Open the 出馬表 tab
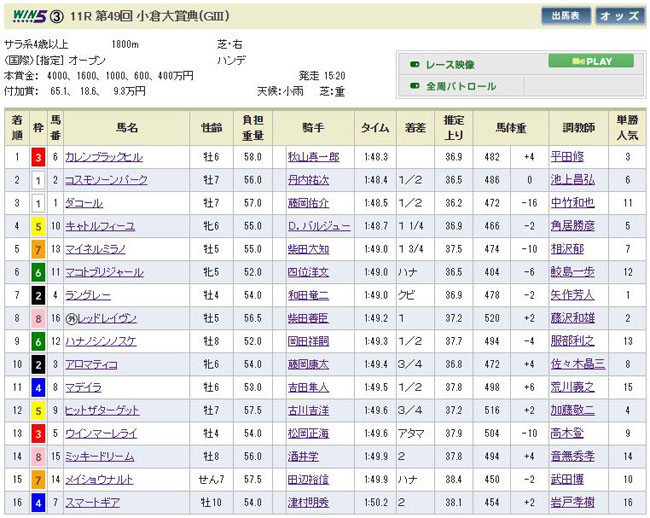The height and width of the screenshot is (518, 650). click(567, 16)
